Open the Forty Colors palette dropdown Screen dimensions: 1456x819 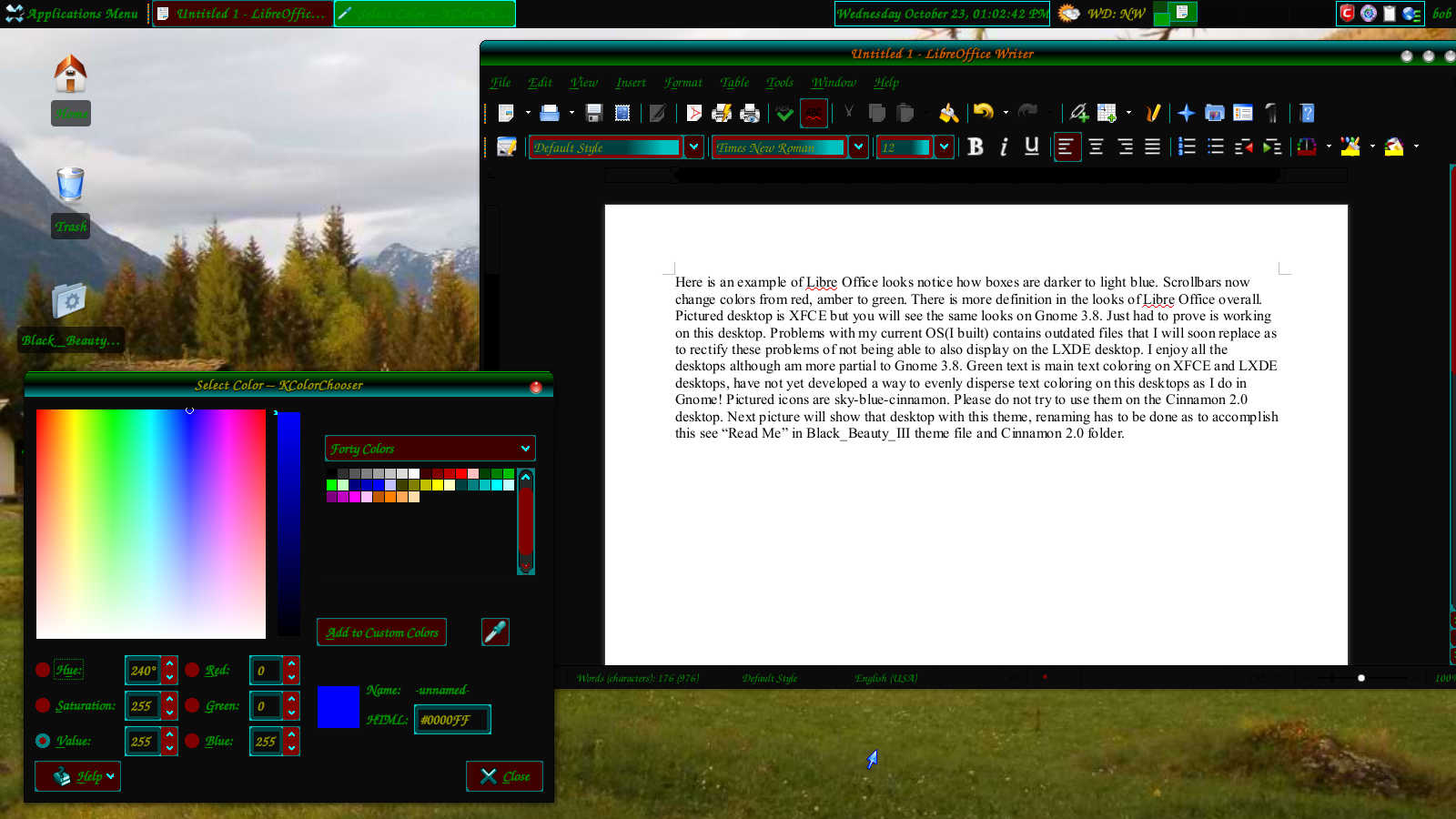[x=430, y=449]
